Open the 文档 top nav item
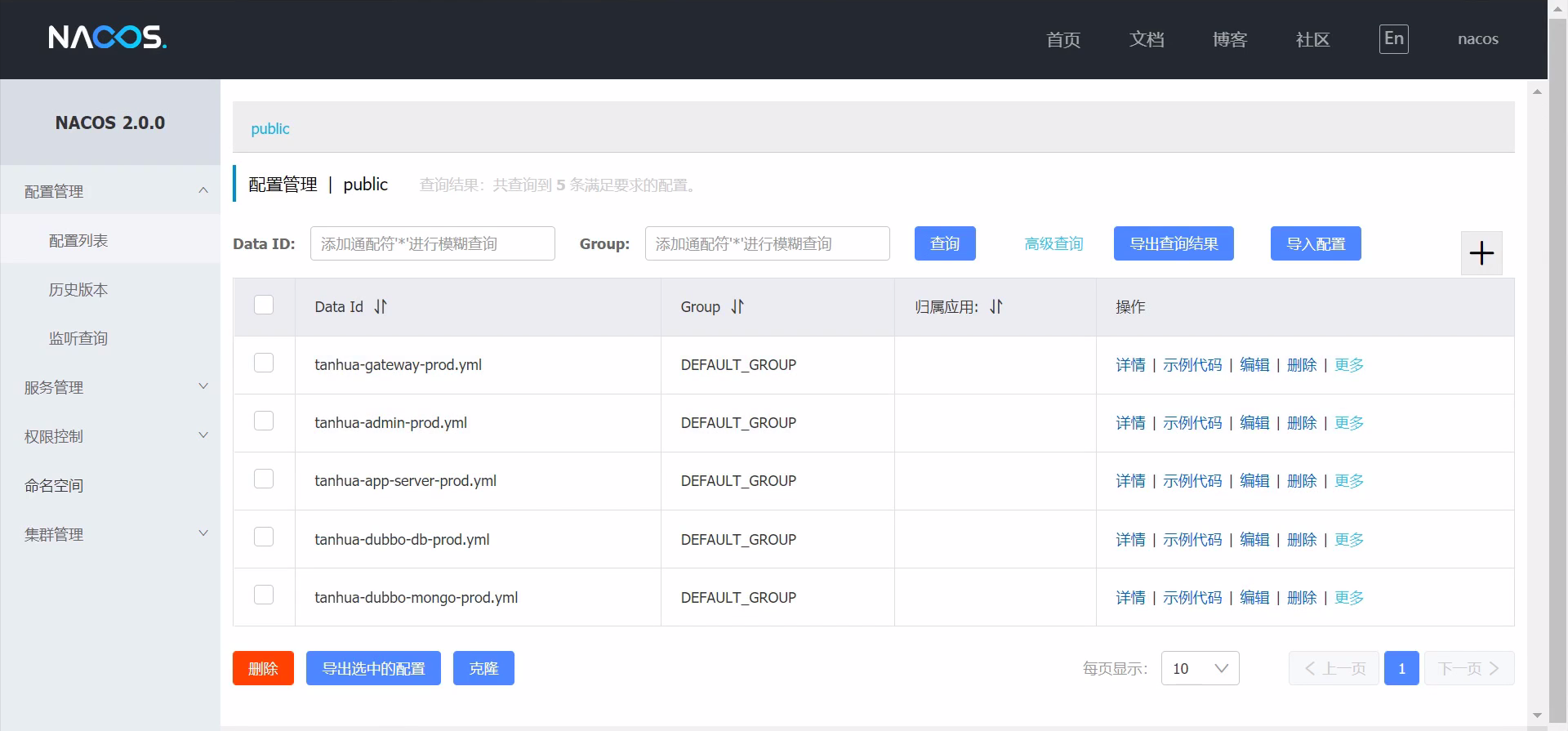The width and height of the screenshot is (1568, 731). (x=1147, y=39)
